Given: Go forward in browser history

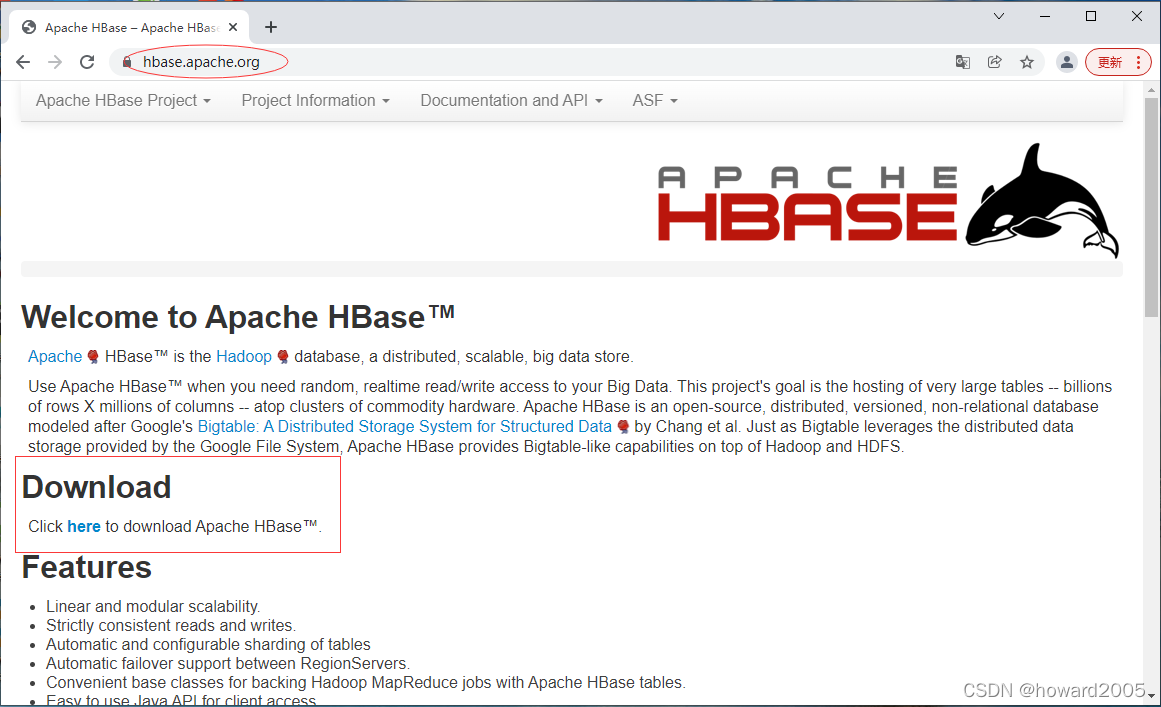Looking at the screenshot, I should (55, 62).
